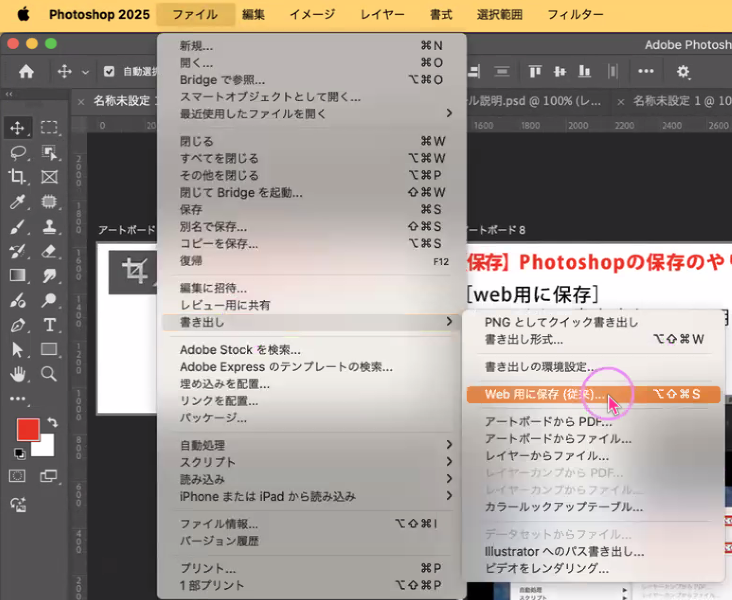Select the Lasso tool
The height and width of the screenshot is (600, 732).
click(x=17, y=152)
